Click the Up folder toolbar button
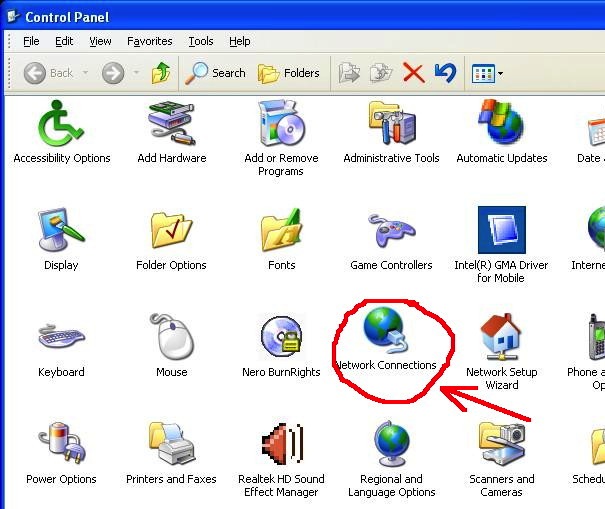This screenshot has height=509, width=605. click(161, 73)
